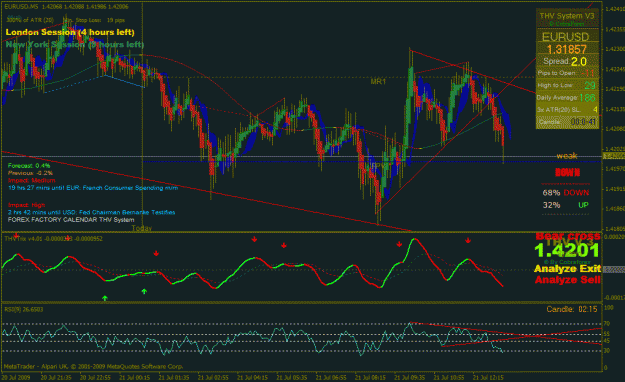Click the red 'Bear cross' label

pos(568,236)
